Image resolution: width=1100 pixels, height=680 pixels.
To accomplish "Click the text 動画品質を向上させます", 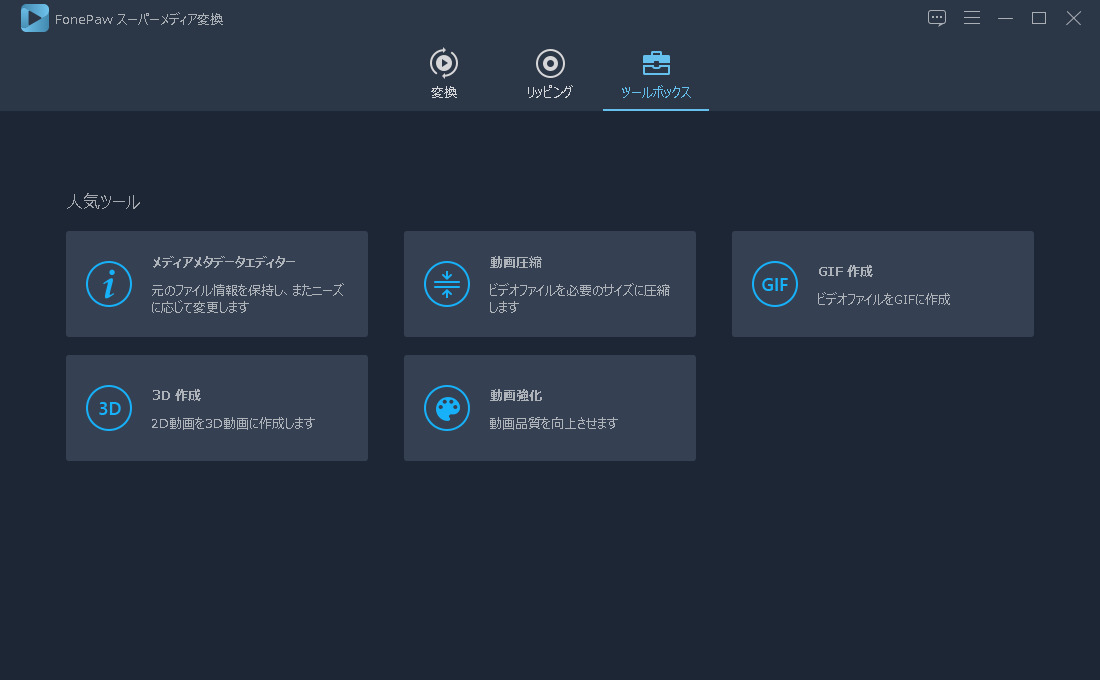I will click(554, 423).
